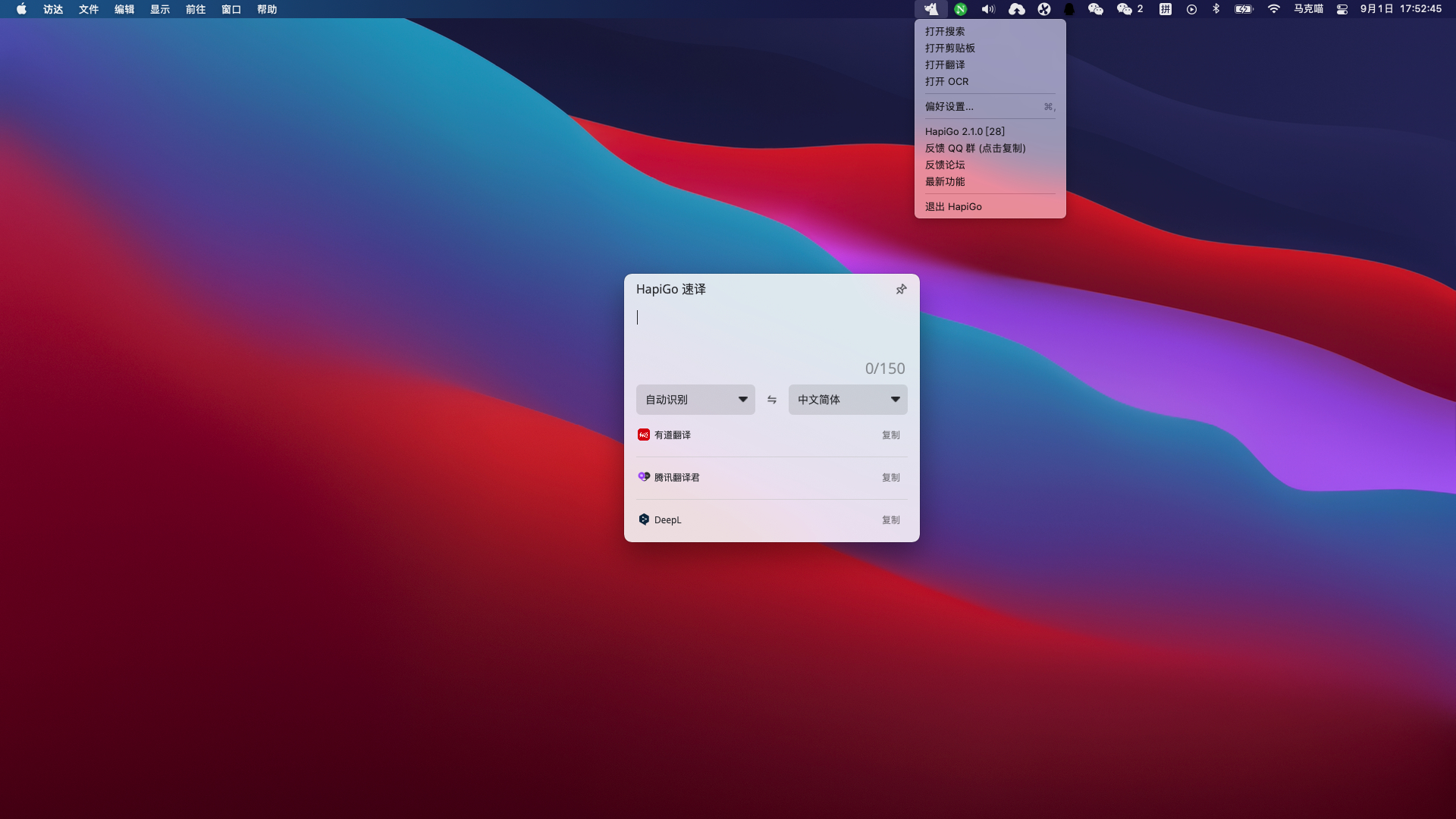Open the QQ penguin menu bar icon
The width and height of the screenshot is (1456, 819).
pyautogui.click(x=1069, y=9)
